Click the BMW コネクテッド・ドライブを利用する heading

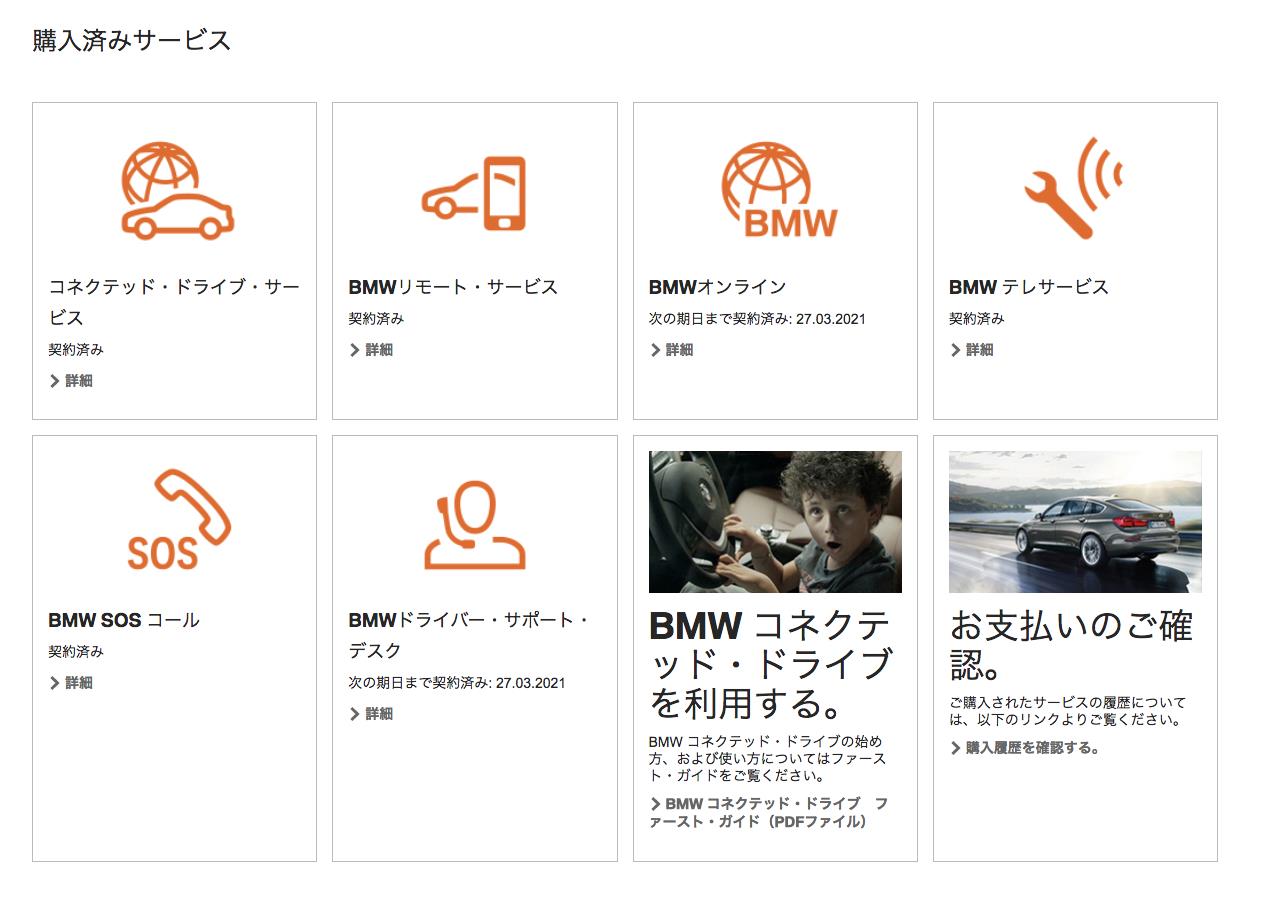pyautogui.click(x=771, y=665)
